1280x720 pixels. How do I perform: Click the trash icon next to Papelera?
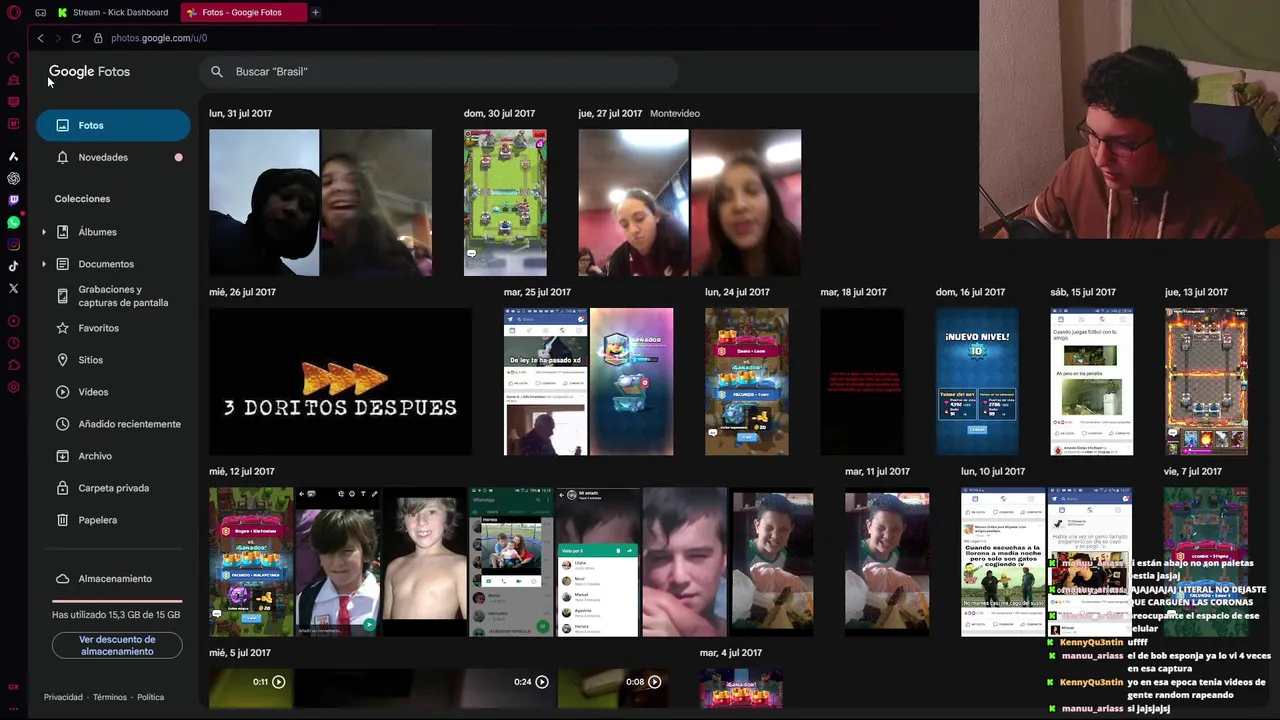(x=62, y=520)
